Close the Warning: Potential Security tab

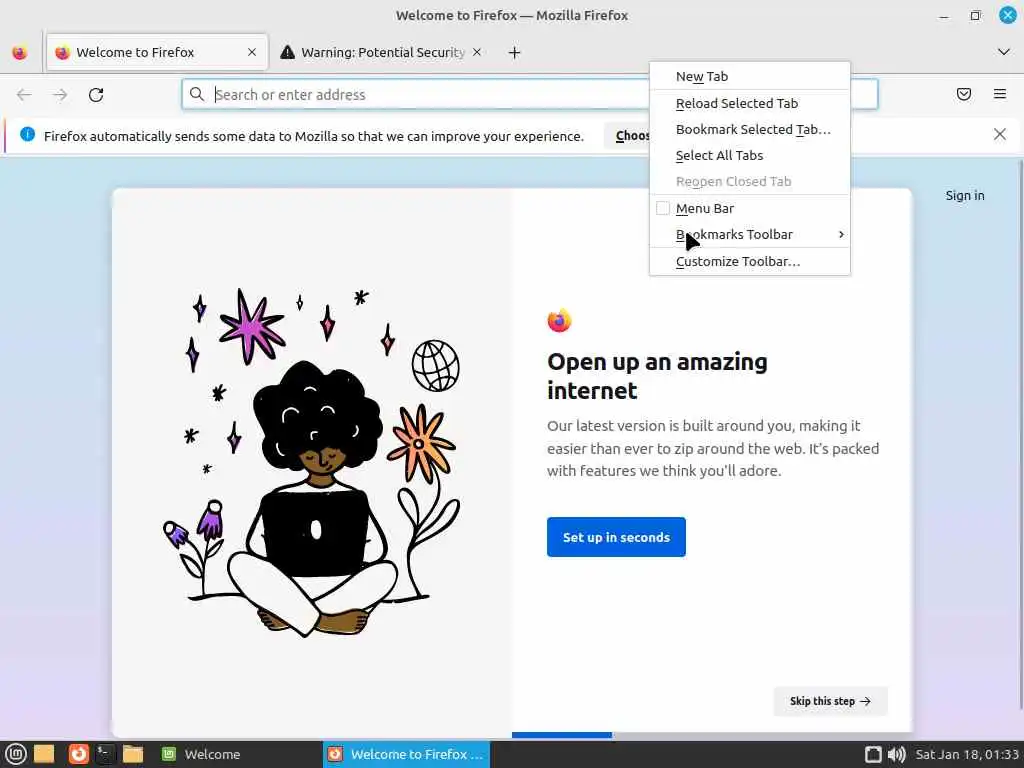[477, 52]
